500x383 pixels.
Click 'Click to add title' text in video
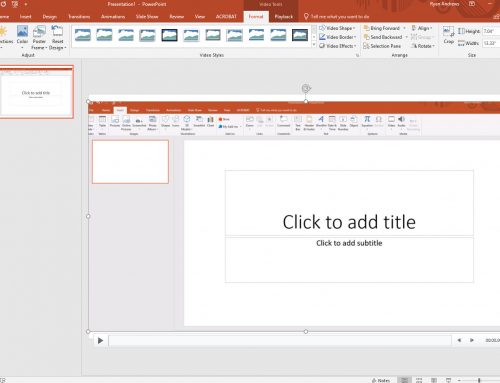(349, 222)
